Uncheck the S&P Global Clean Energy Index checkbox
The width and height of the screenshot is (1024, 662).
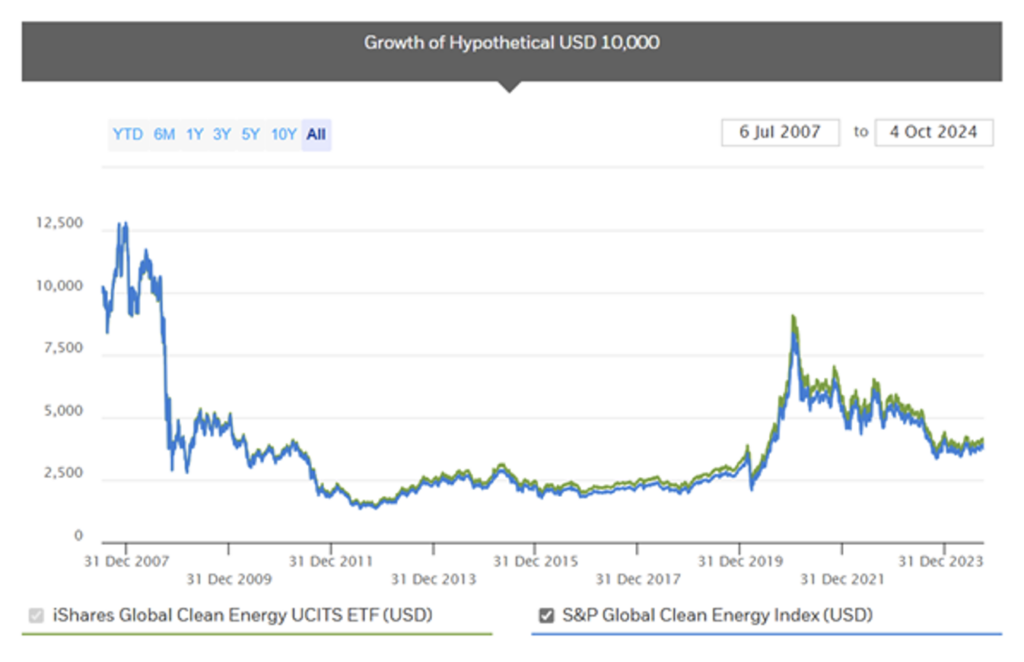tap(547, 615)
